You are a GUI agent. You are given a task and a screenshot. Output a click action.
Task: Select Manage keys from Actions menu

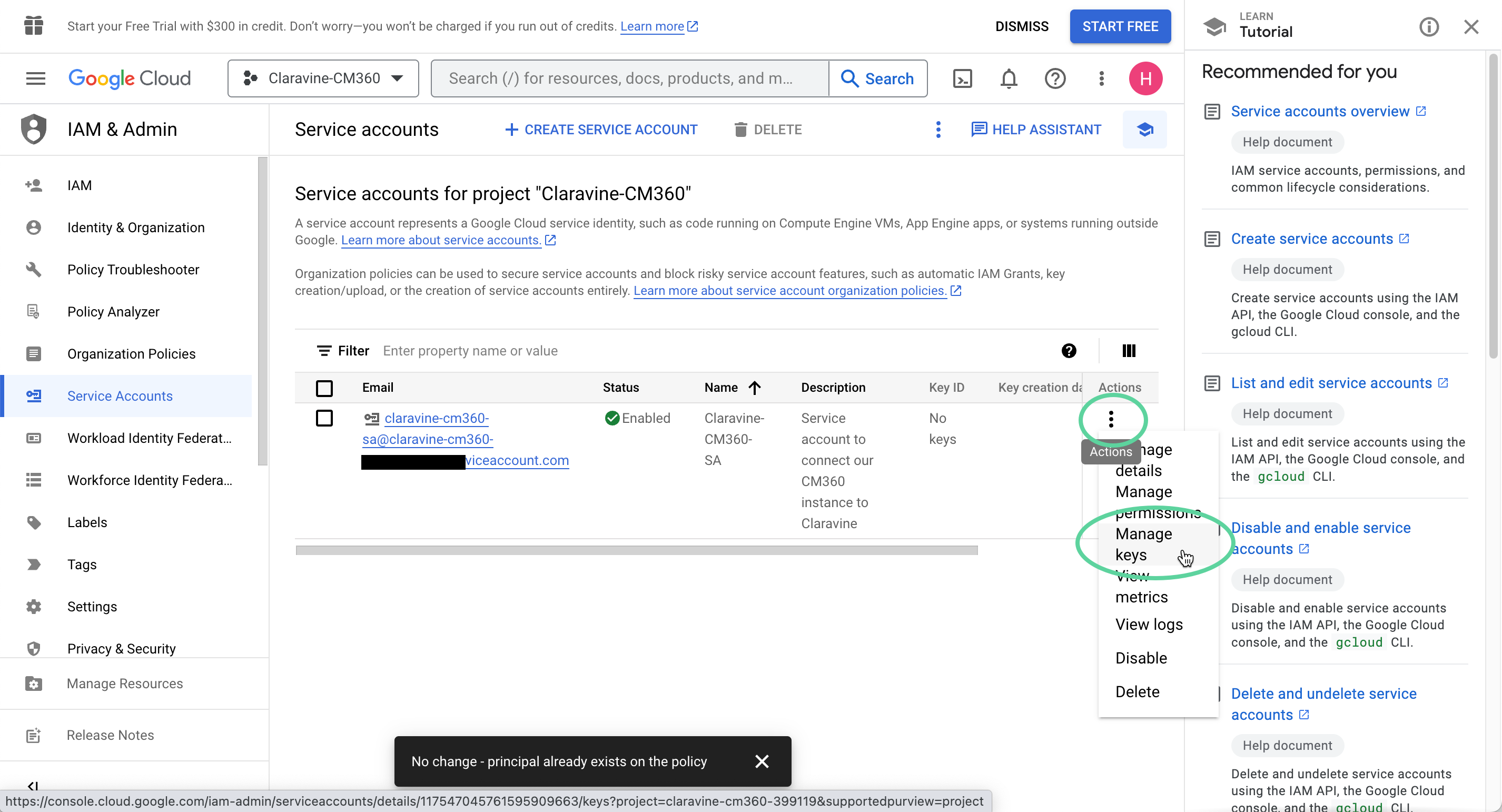click(1143, 544)
